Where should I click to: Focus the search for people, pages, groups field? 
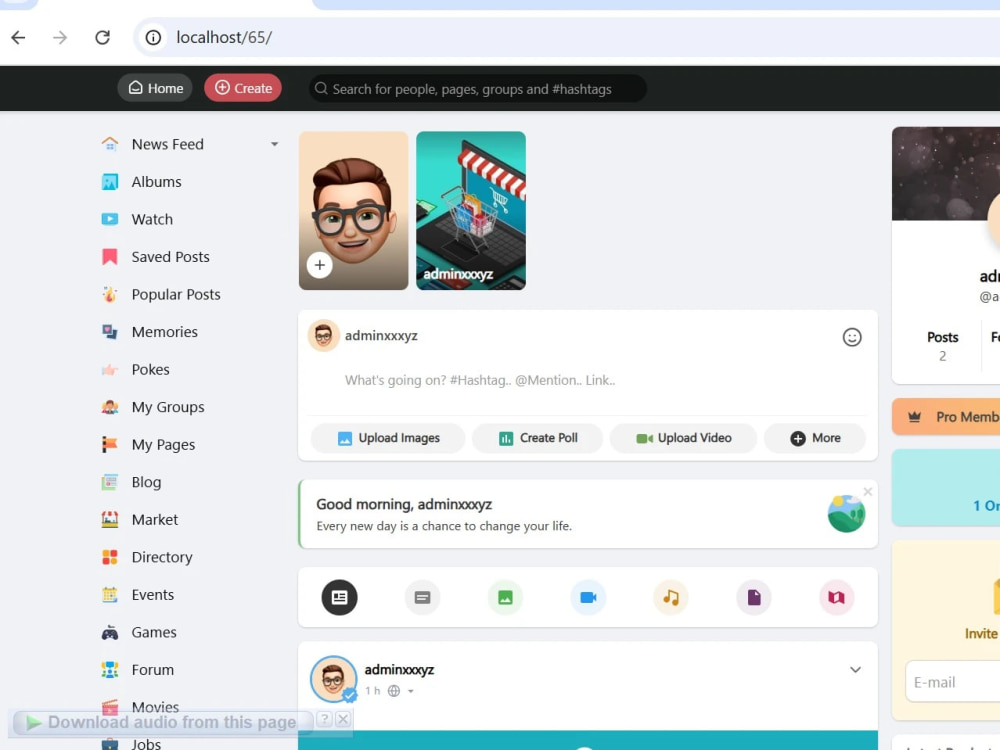click(477, 89)
